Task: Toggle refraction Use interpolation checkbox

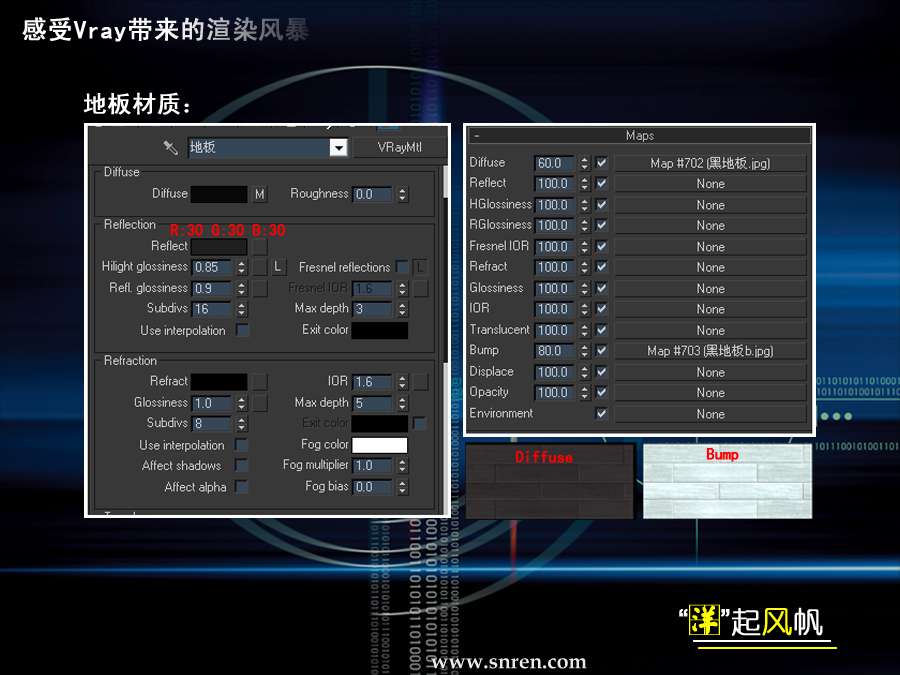Action: (242, 445)
